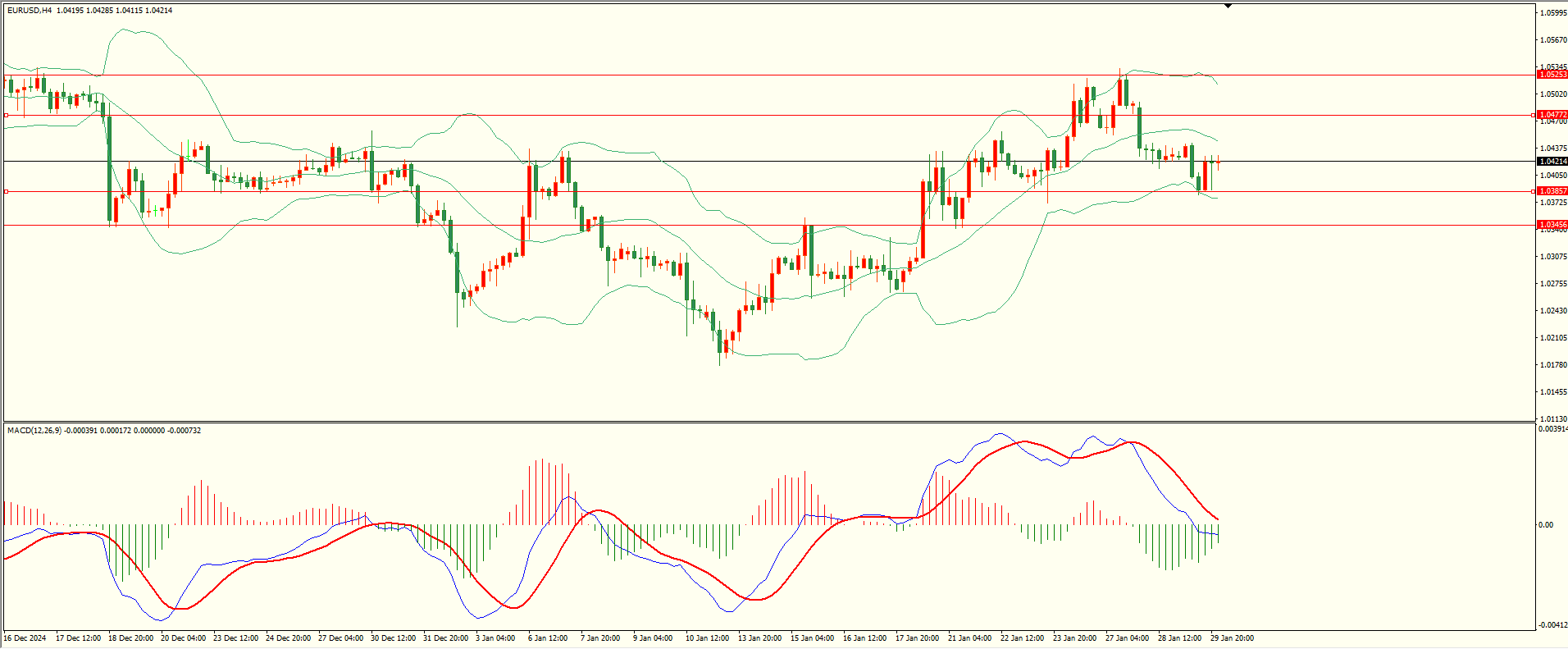Click the "1.05020" price scale value
This screenshot has width=1568, height=649.
1553,94
